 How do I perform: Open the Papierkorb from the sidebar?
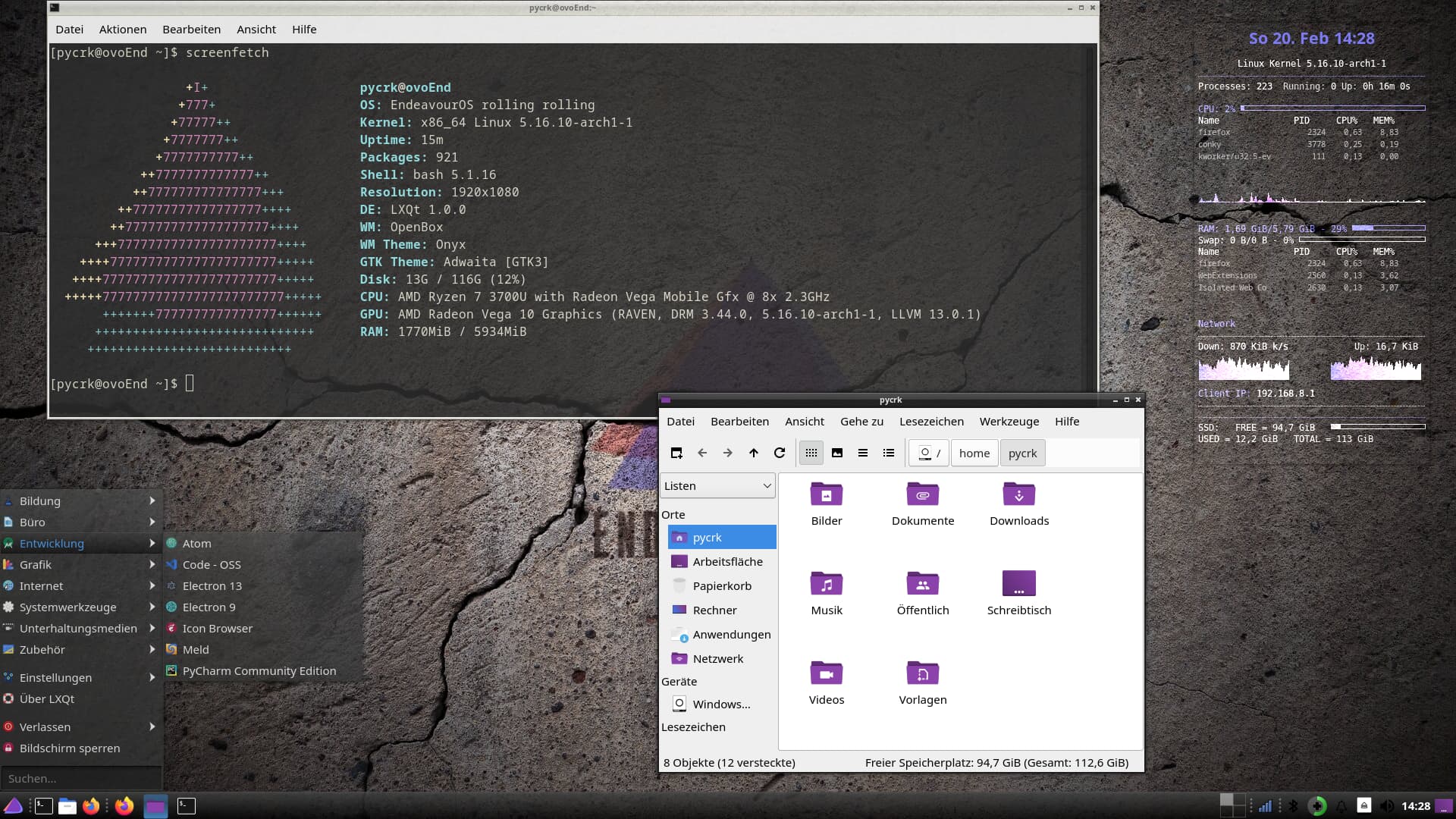click(721, 585)
